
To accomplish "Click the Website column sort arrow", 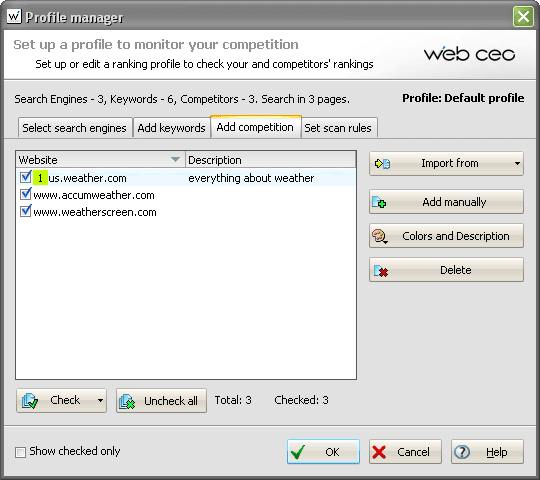I will [175, 159].
